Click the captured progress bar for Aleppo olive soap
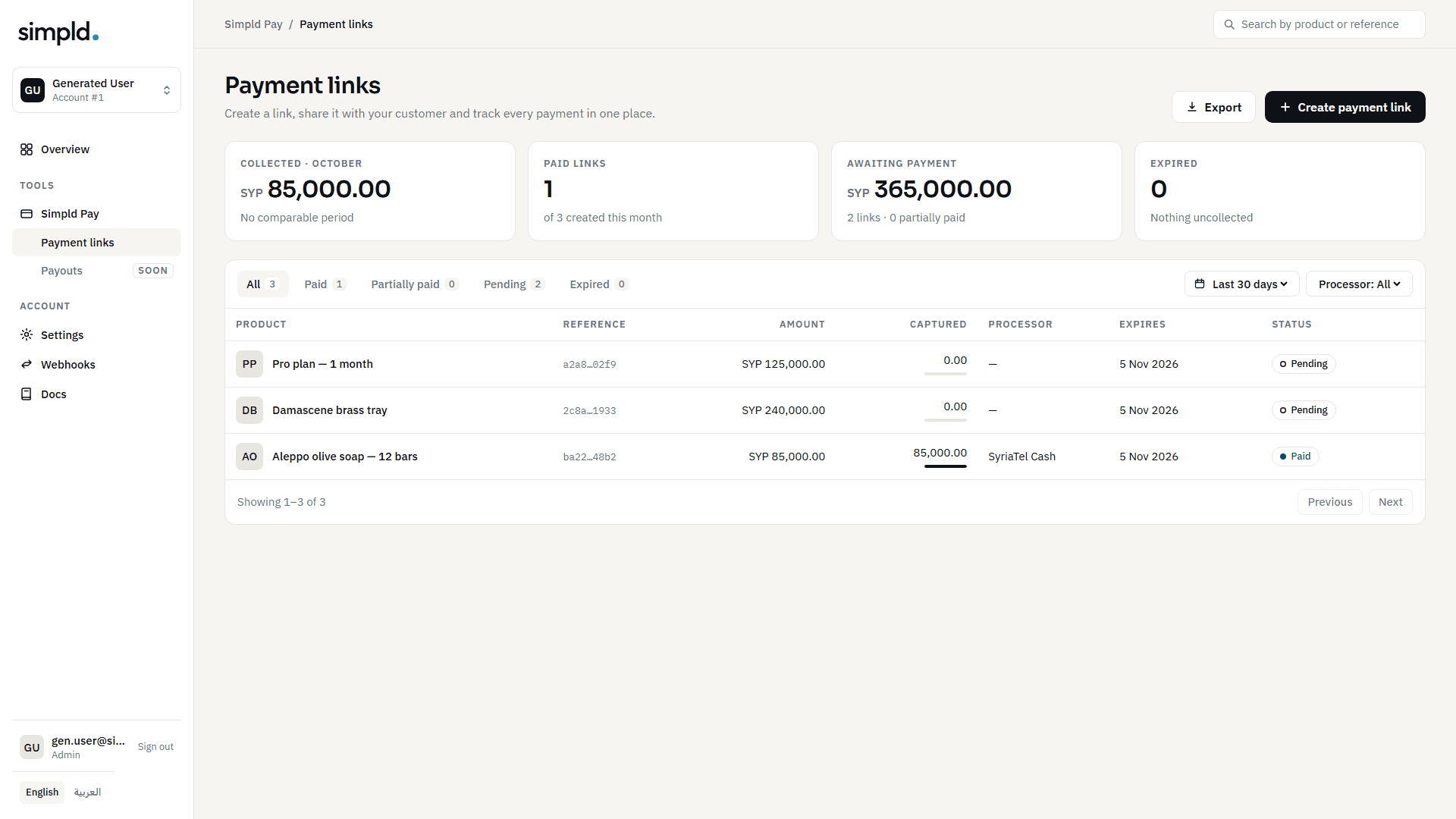 945,466
